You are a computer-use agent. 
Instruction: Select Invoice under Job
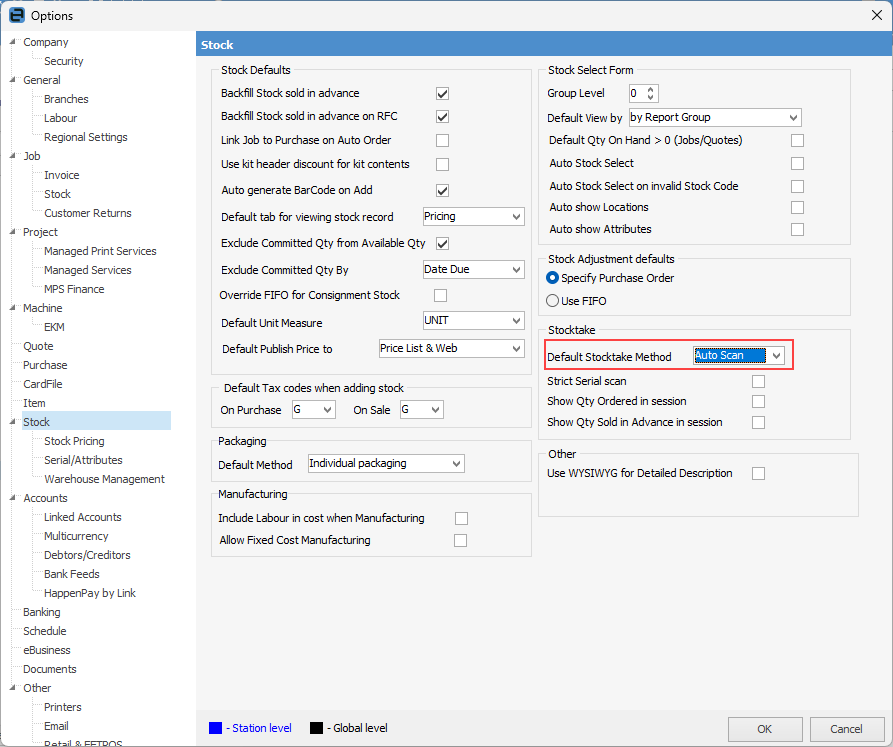(x=62, y=175)
